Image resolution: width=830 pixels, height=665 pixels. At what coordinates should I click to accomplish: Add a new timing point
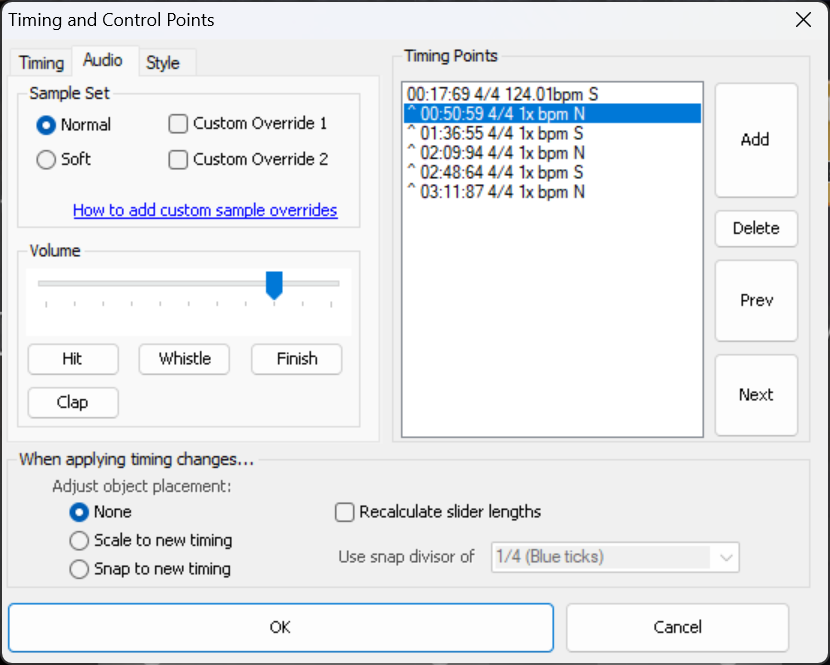[x=755, y=140]
